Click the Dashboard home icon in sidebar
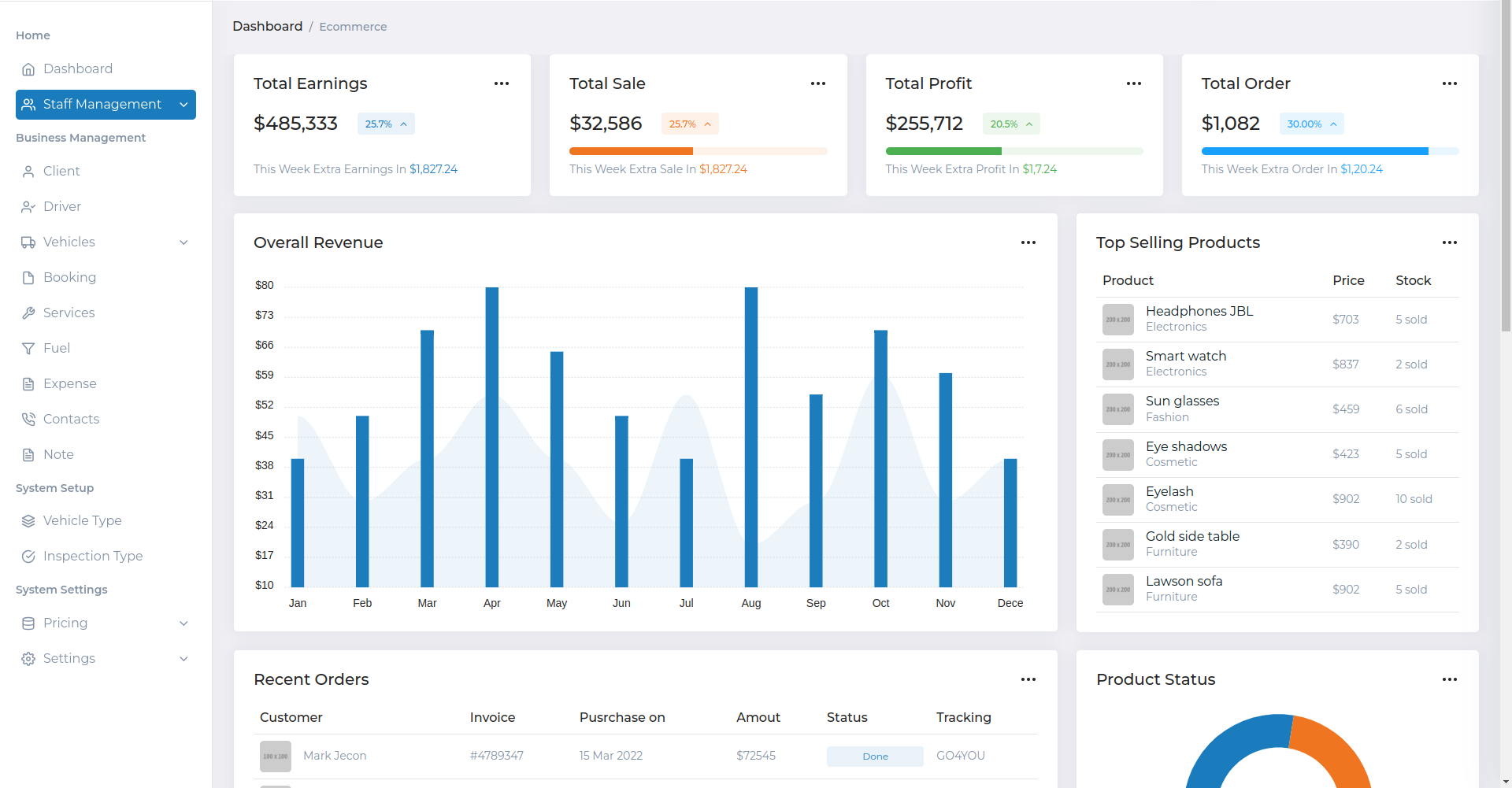The height and width of the screenshot is (788, 1512). [28, 69]
